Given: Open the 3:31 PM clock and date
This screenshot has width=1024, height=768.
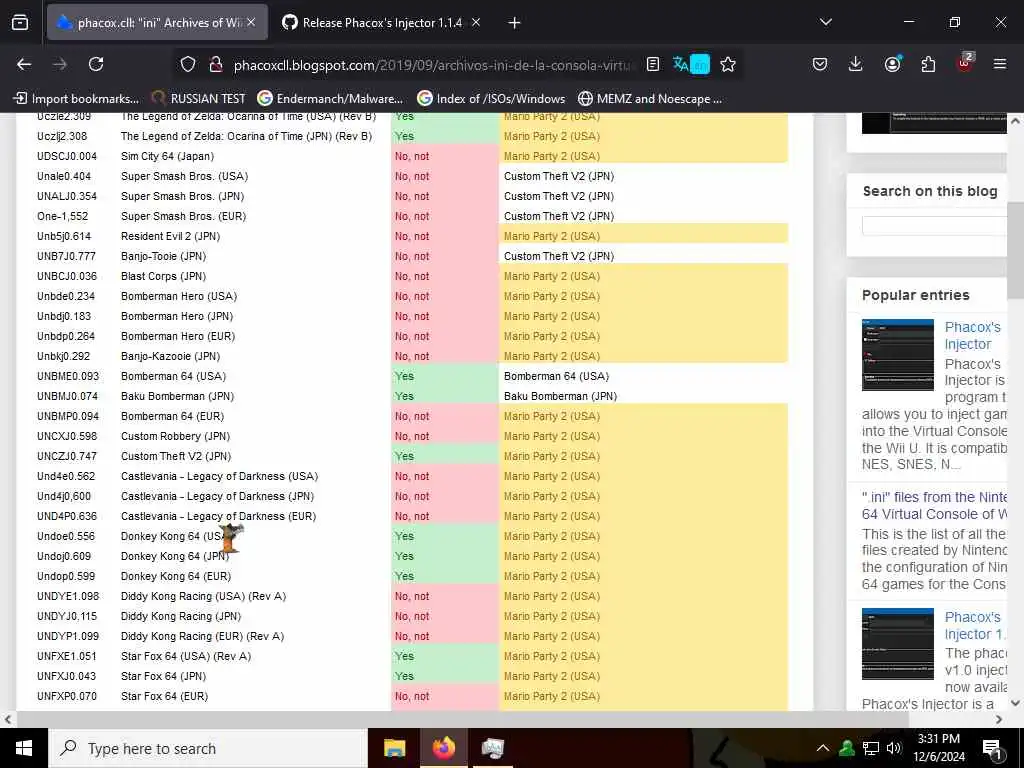Looking at the screenshot, I should coord(939,748).
